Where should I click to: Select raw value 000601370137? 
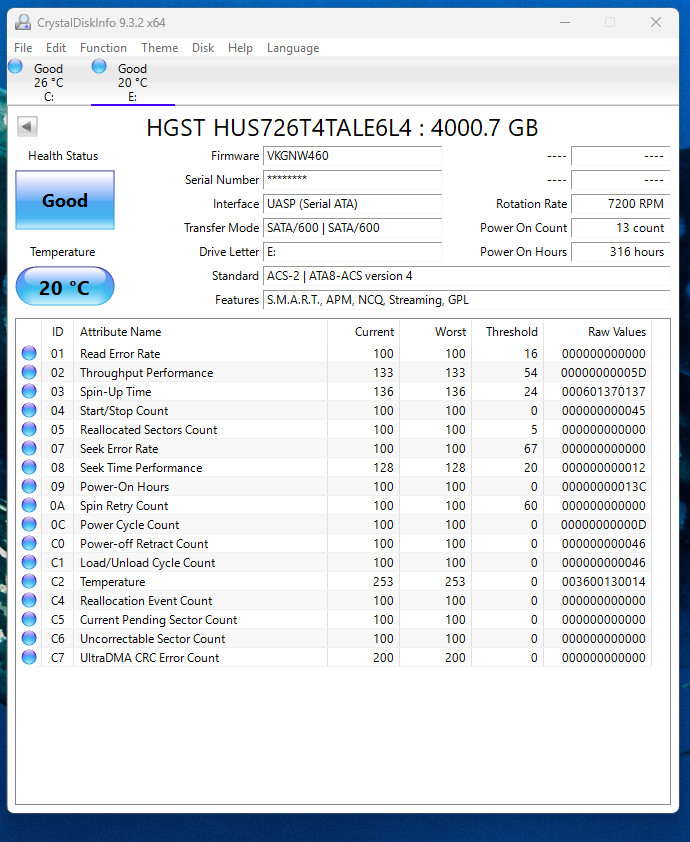pyautogui.click(x=604, y=391)
